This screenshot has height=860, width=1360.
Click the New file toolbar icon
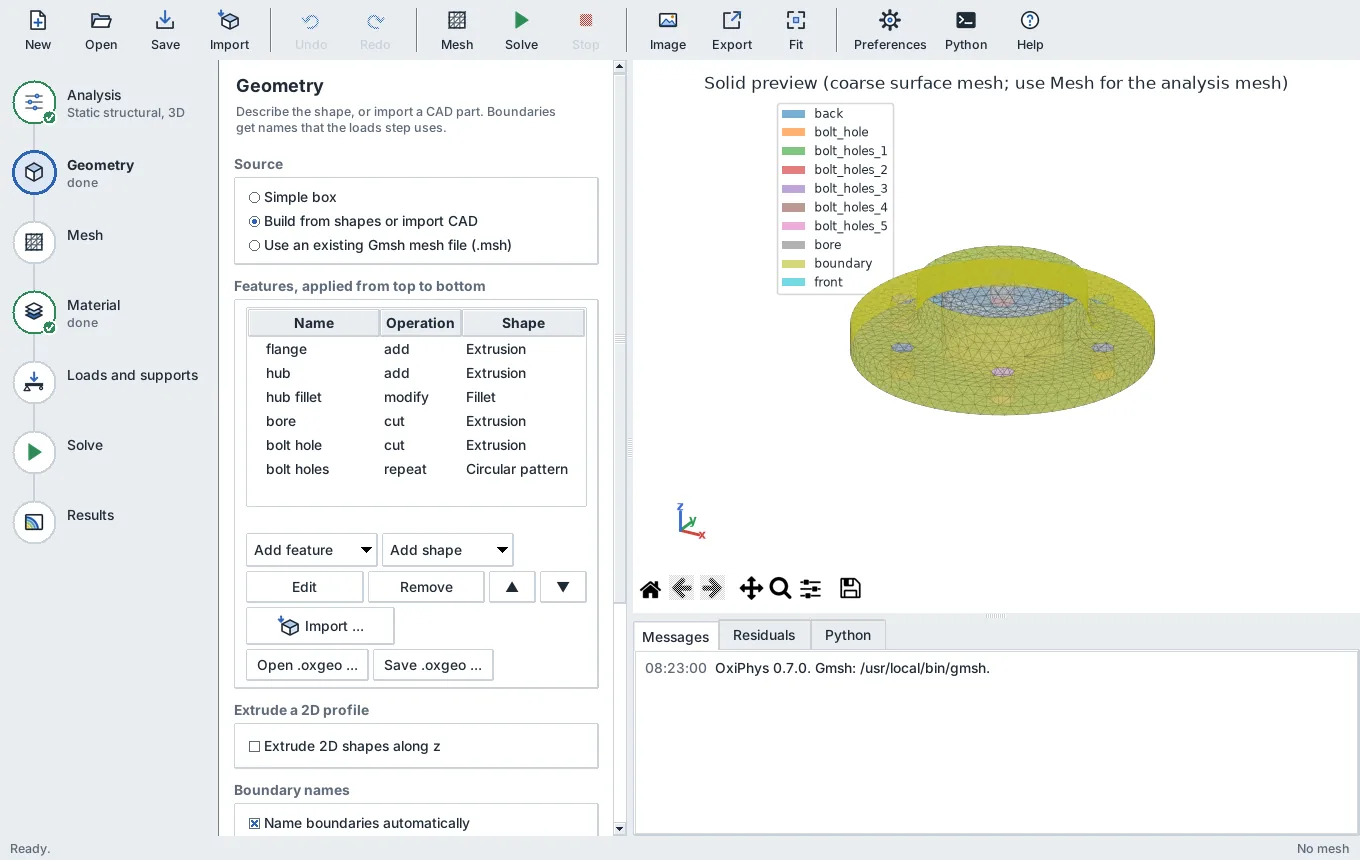pyautogui.click(x=38, y=30)
